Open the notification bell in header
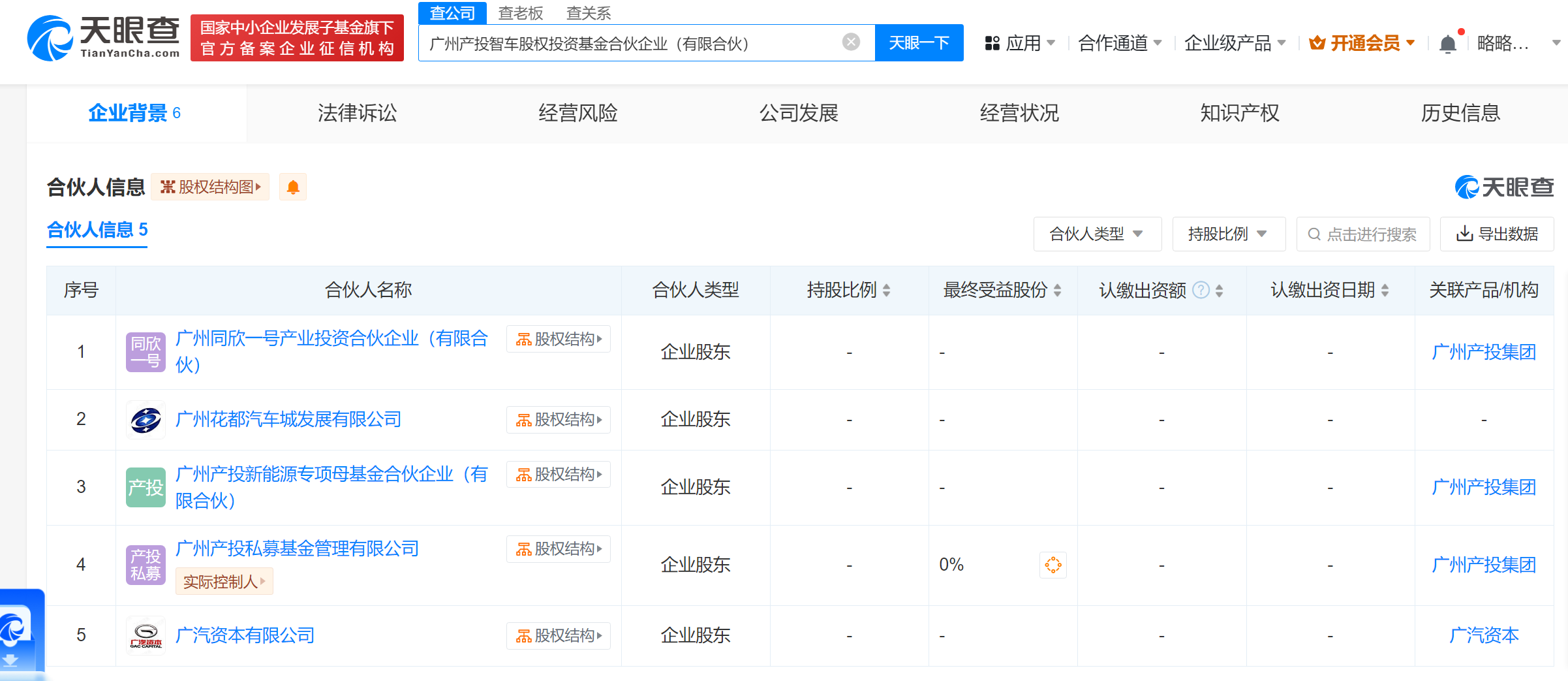The image size is (1568, 681). click(x=1447, y=43)
